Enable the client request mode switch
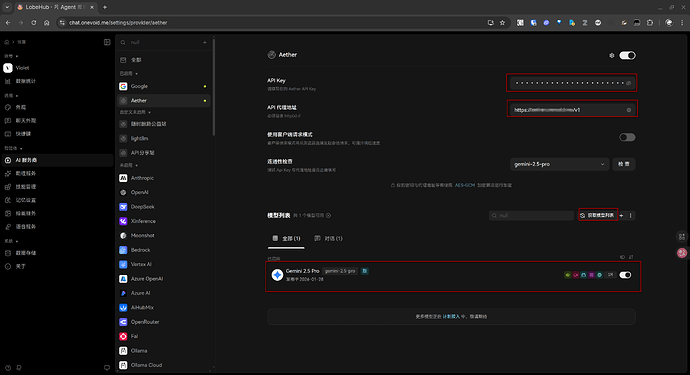 [627, 137]
